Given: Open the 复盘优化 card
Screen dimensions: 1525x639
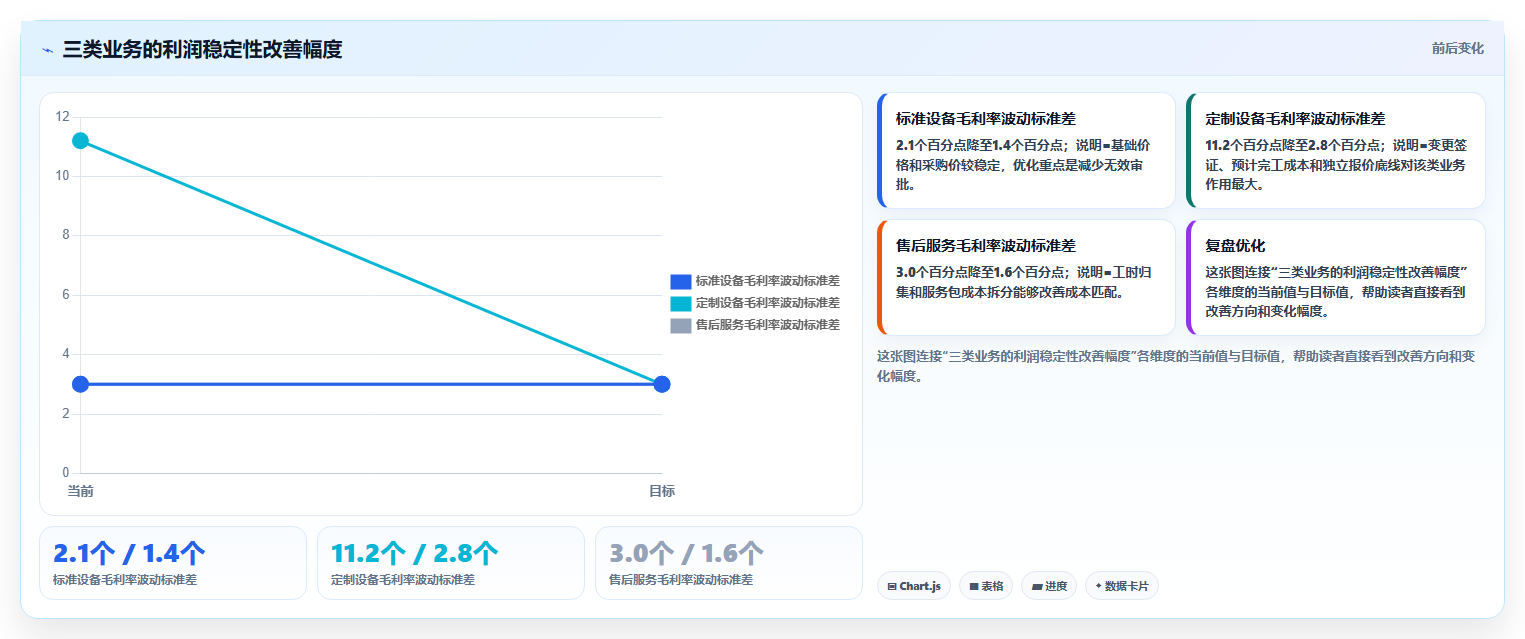Looking at the screenshot, I should 1336,277.
